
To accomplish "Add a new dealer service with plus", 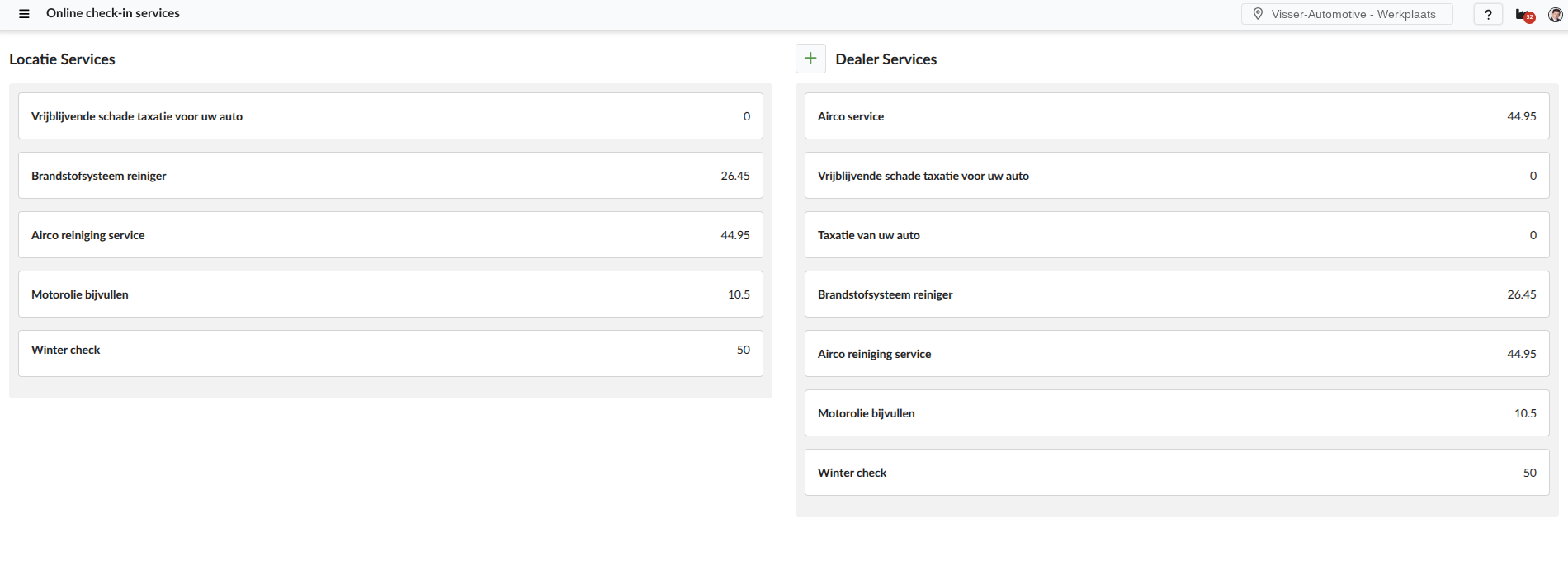I will tap(810, 59).
